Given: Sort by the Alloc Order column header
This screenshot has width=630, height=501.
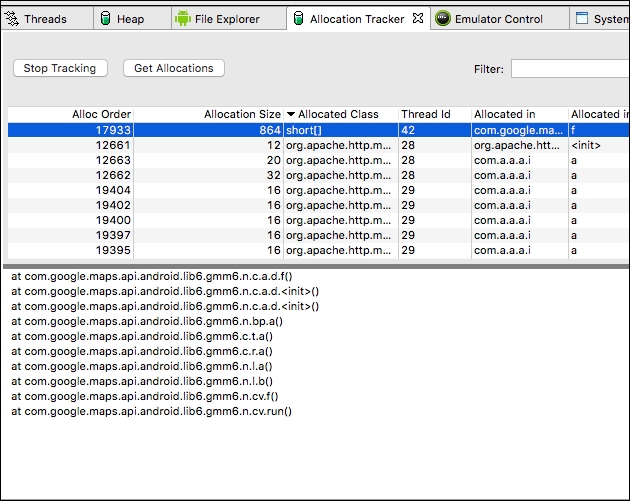Looking at the screenshot, I should pos(70,115).
